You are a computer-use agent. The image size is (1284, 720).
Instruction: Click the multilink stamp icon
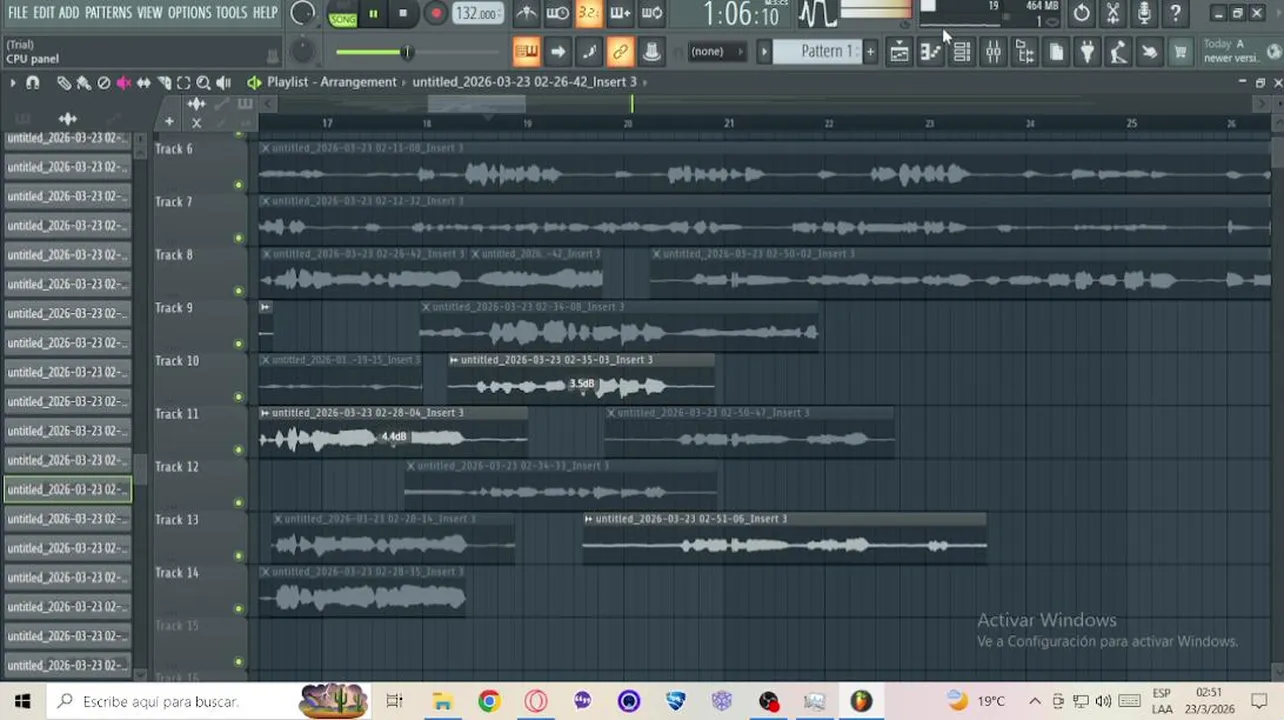651,51
